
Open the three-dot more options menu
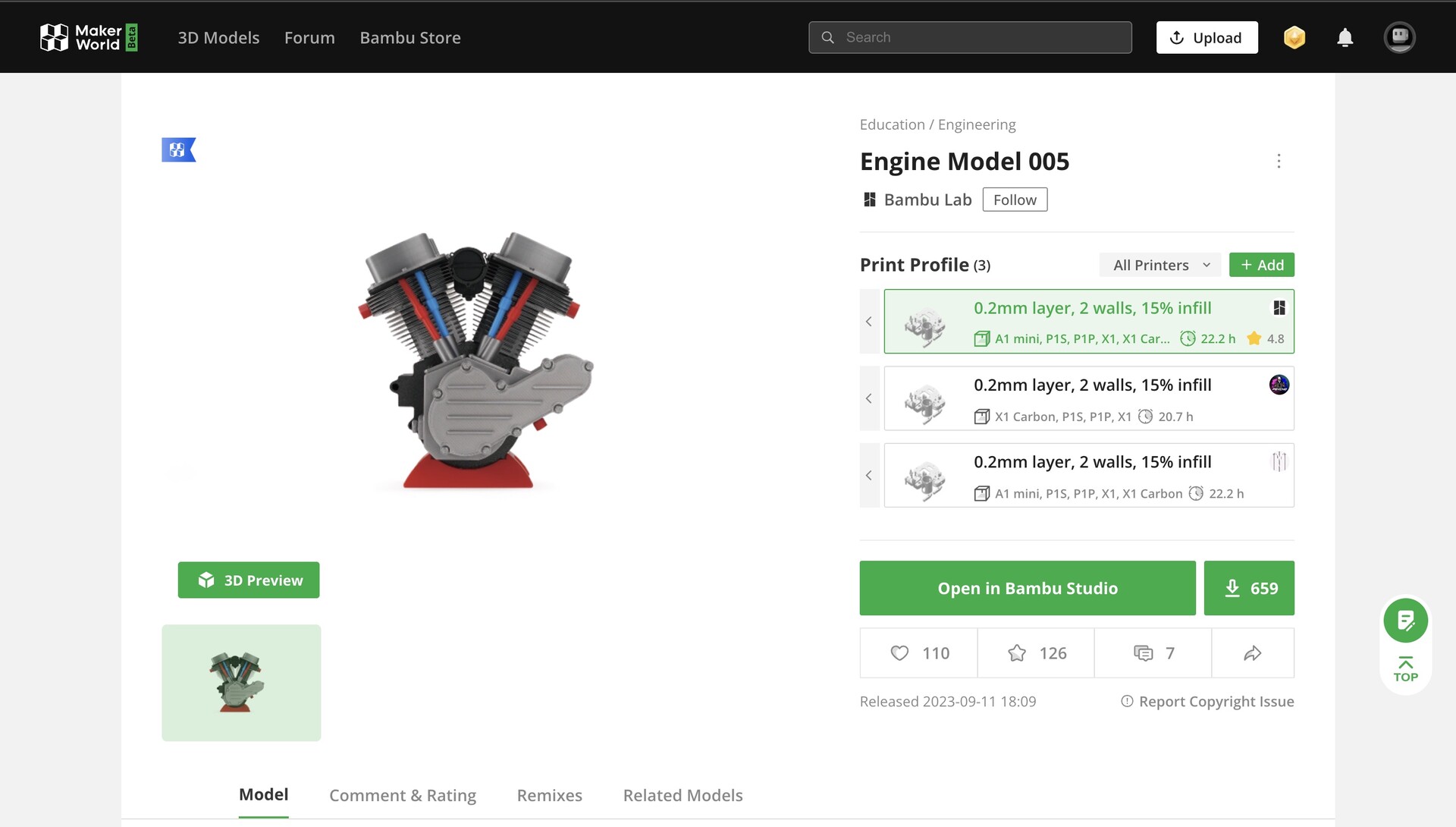pos(1279,161)
